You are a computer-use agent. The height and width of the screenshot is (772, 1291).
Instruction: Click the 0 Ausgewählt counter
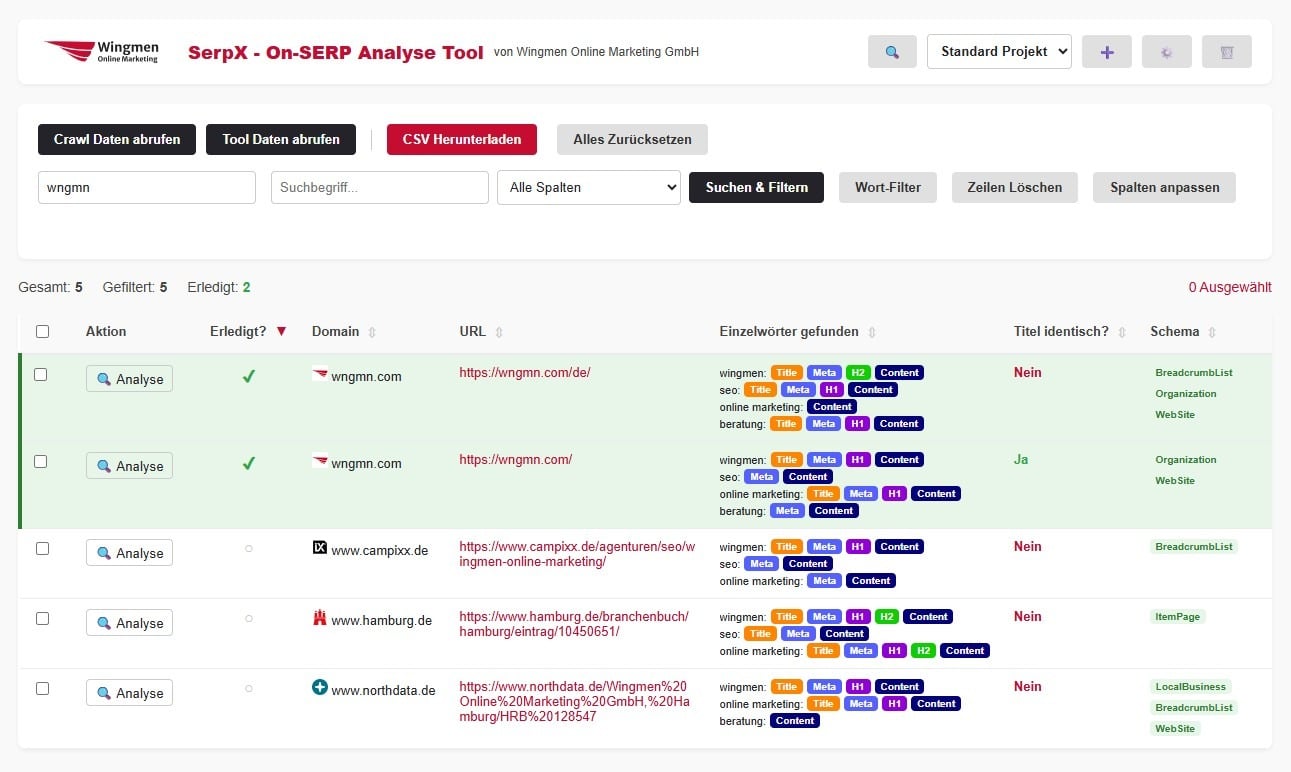[1230, 287]
